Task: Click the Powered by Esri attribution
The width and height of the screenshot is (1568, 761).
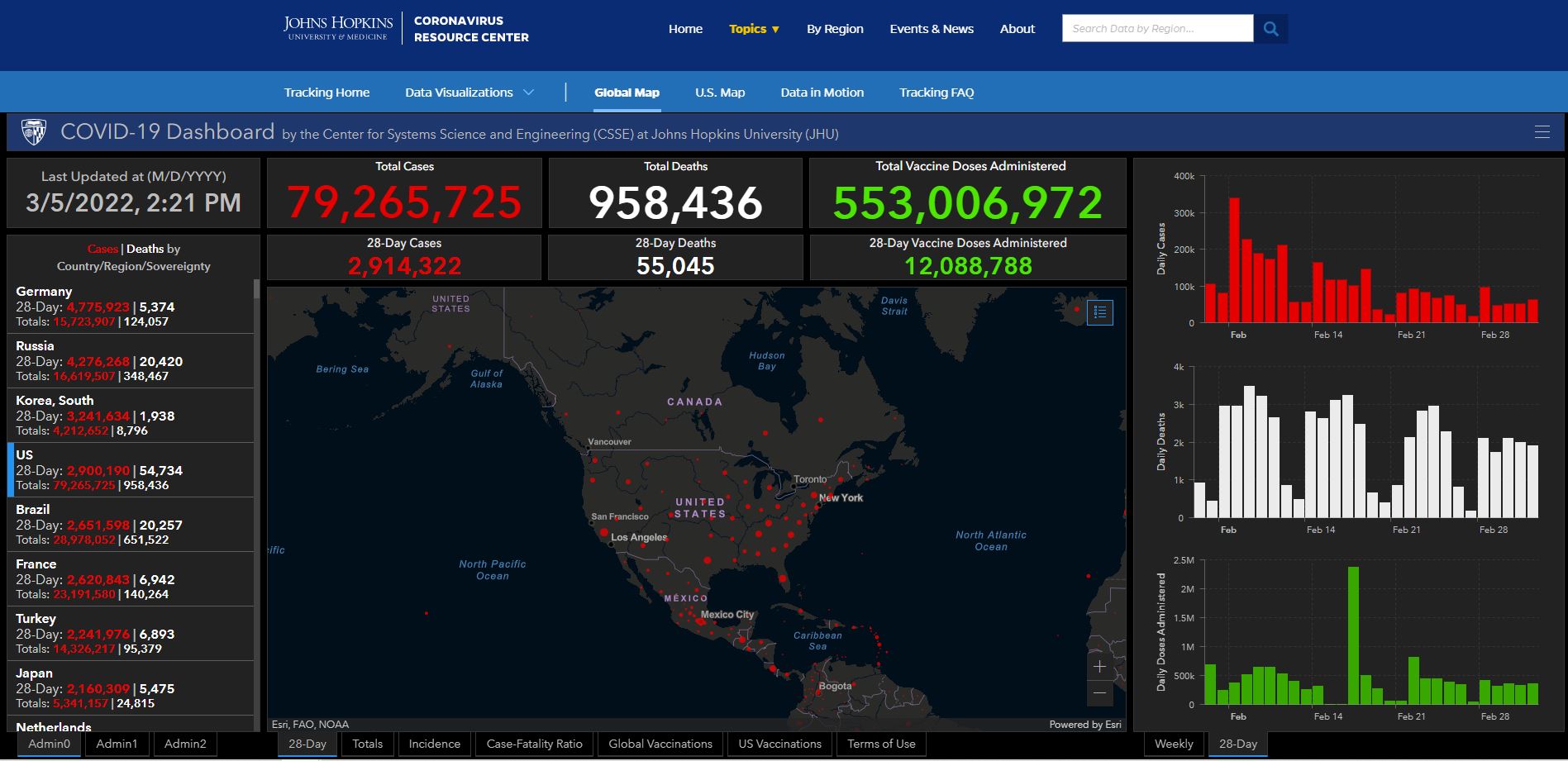Action: (1085, 725)
